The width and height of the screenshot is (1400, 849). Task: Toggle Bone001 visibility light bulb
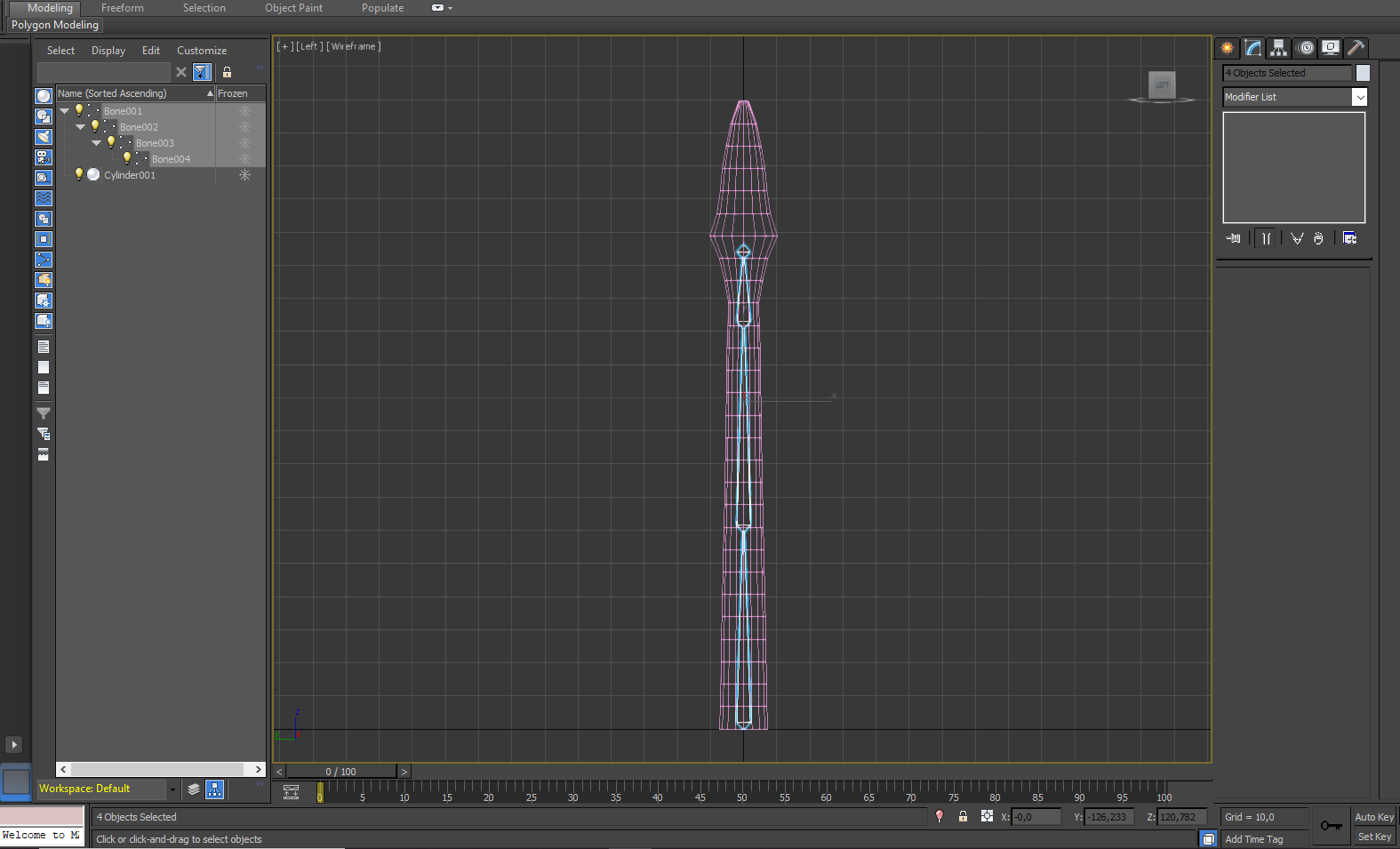pos(79,110)
